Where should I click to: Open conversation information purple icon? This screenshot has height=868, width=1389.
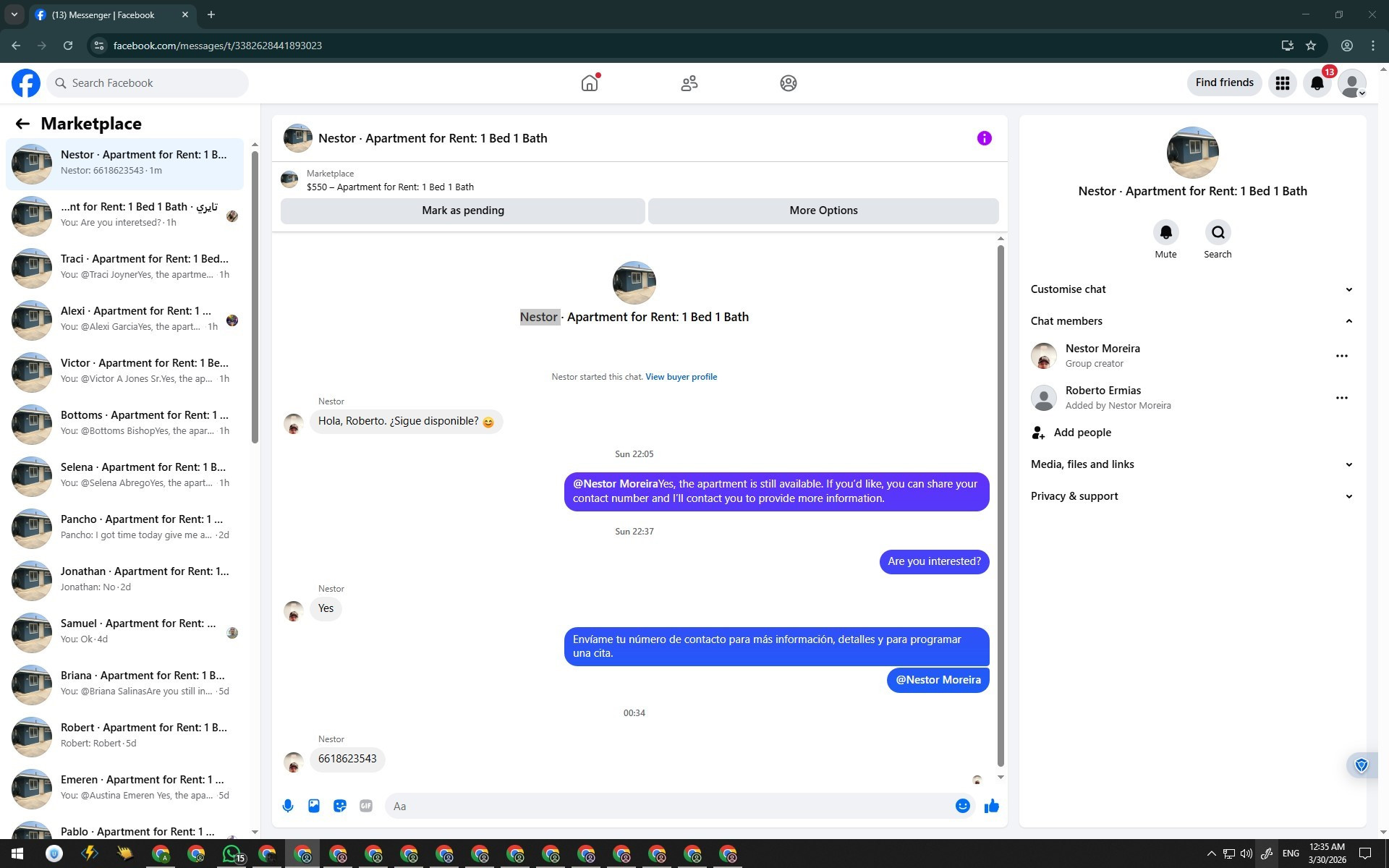tap(984, 138)
